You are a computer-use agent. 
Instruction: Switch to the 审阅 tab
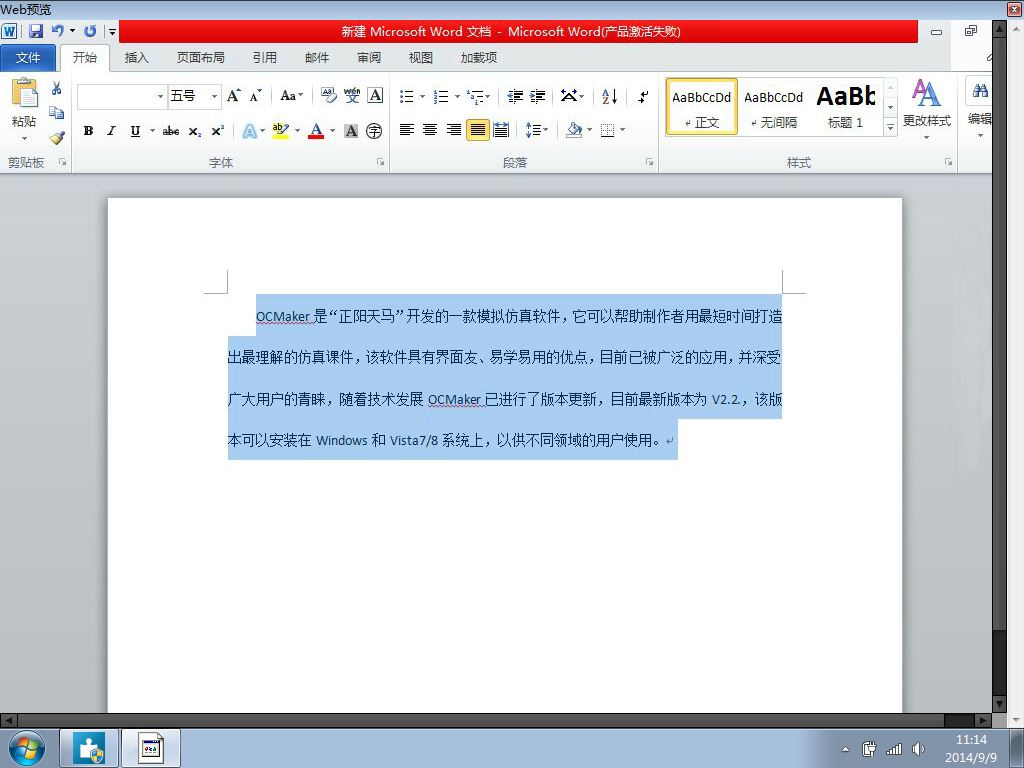coord(369,57)
